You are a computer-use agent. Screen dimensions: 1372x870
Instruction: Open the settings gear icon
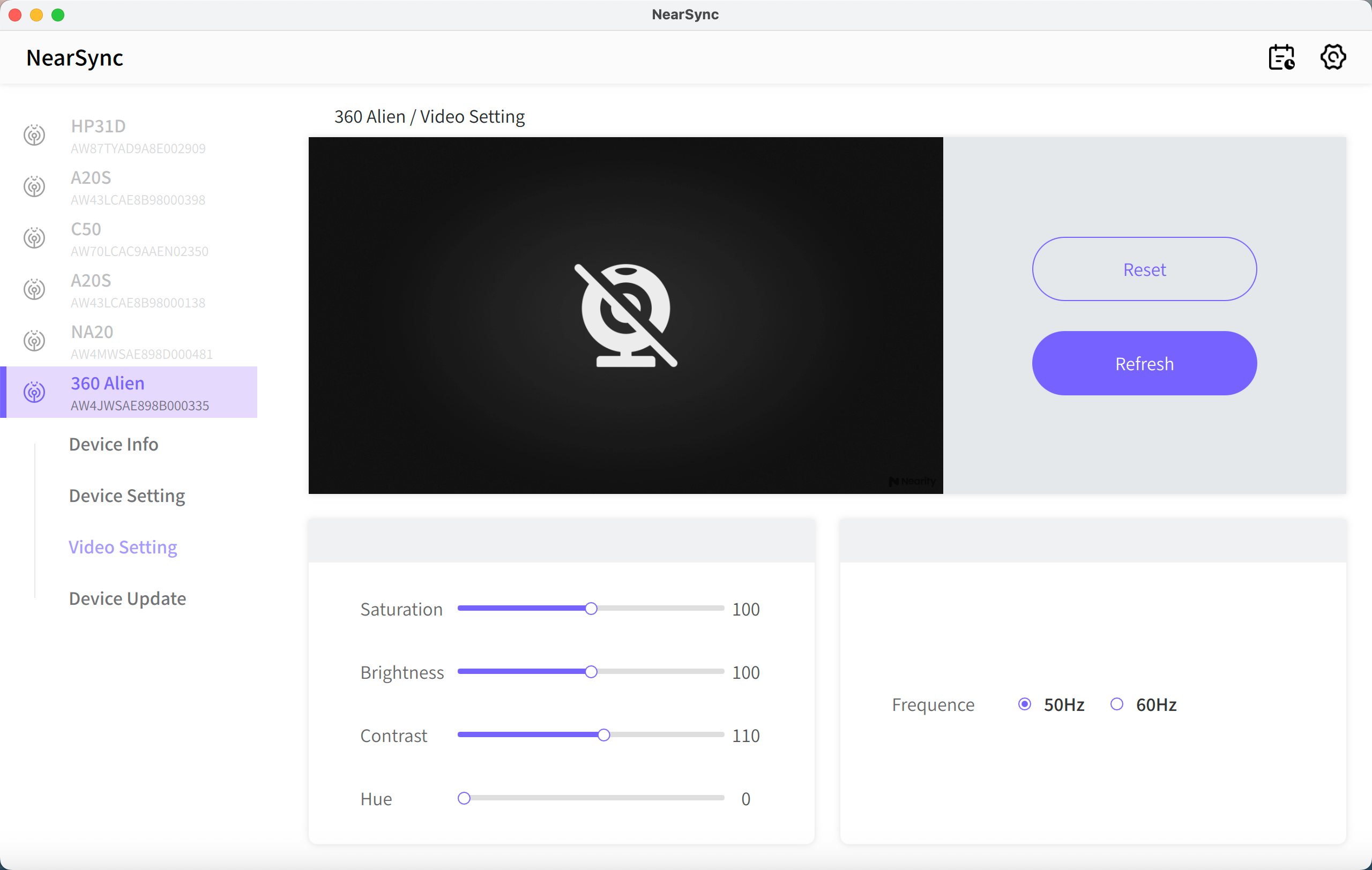pyautogui.click(x=1333, y=57)
